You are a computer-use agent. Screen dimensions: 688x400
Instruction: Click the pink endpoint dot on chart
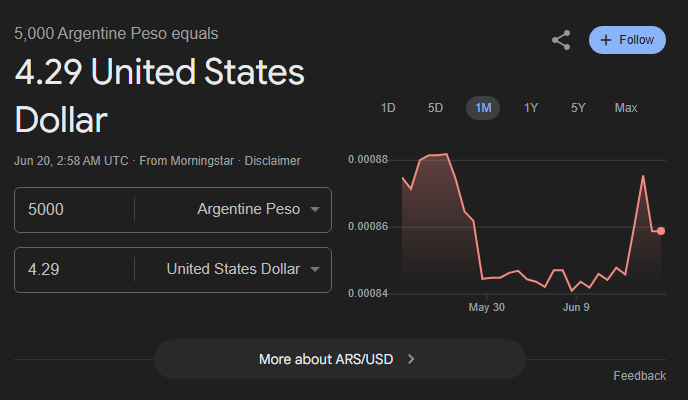pyautogui.click(x=661, y=231)
